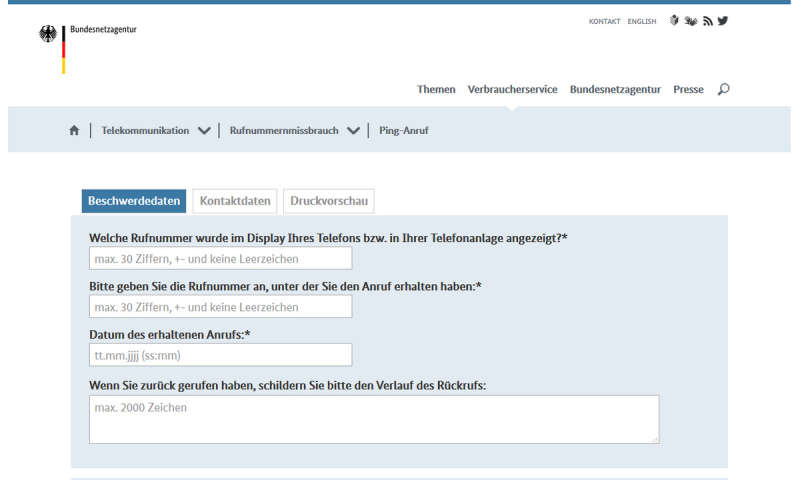Open the sign language hands icon
Image resolution: width=800 pixels, height=480 pixels.
[690, 21]
